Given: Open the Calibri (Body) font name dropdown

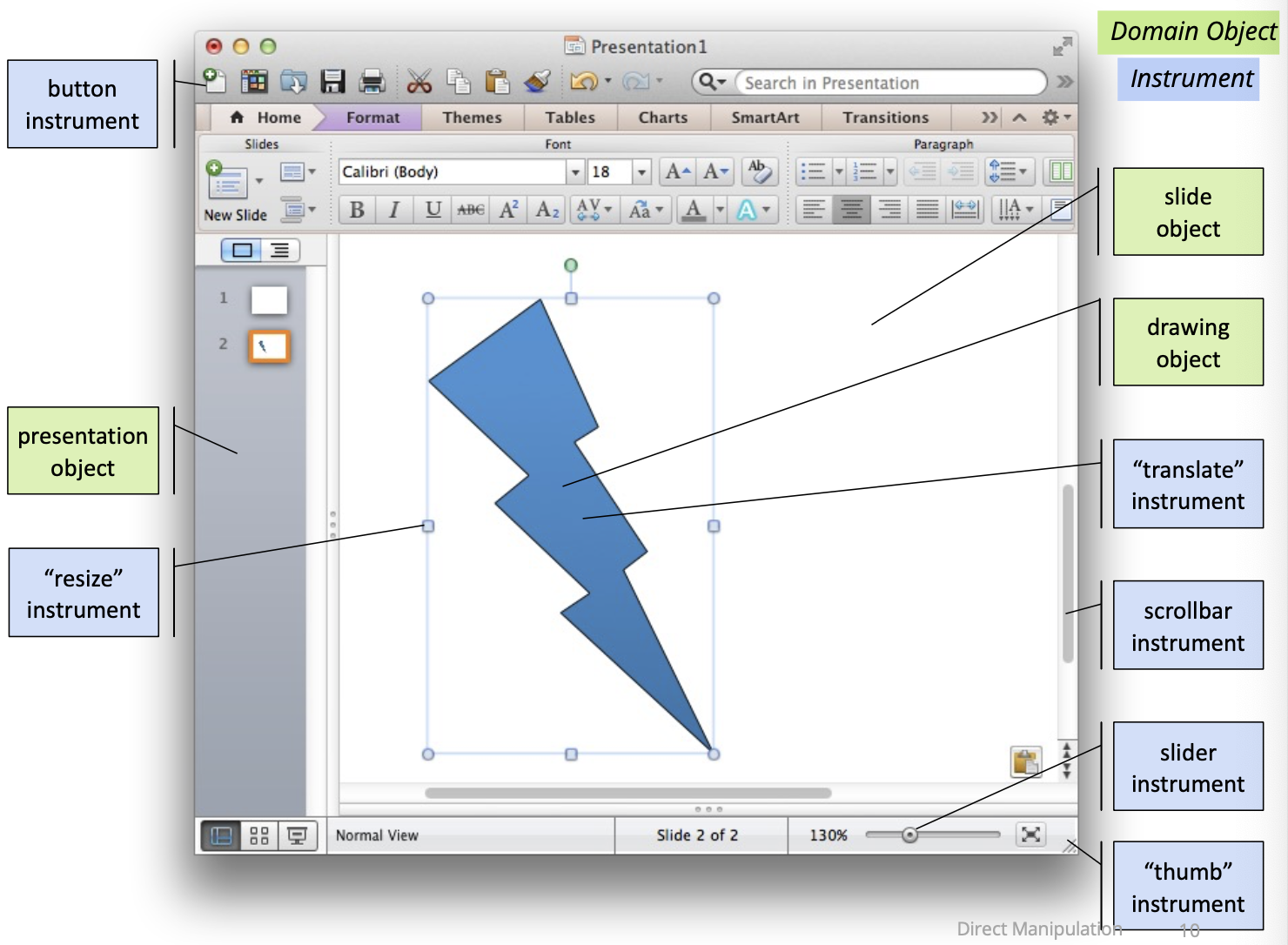Looking at the screenshot, I should 575,172.
